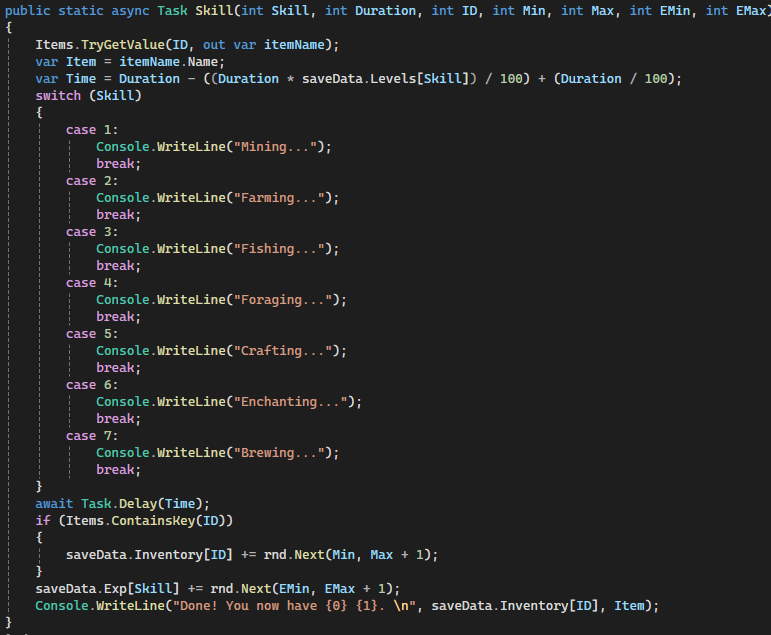Click the 'Task' return type in the signature

click(172, 10)
